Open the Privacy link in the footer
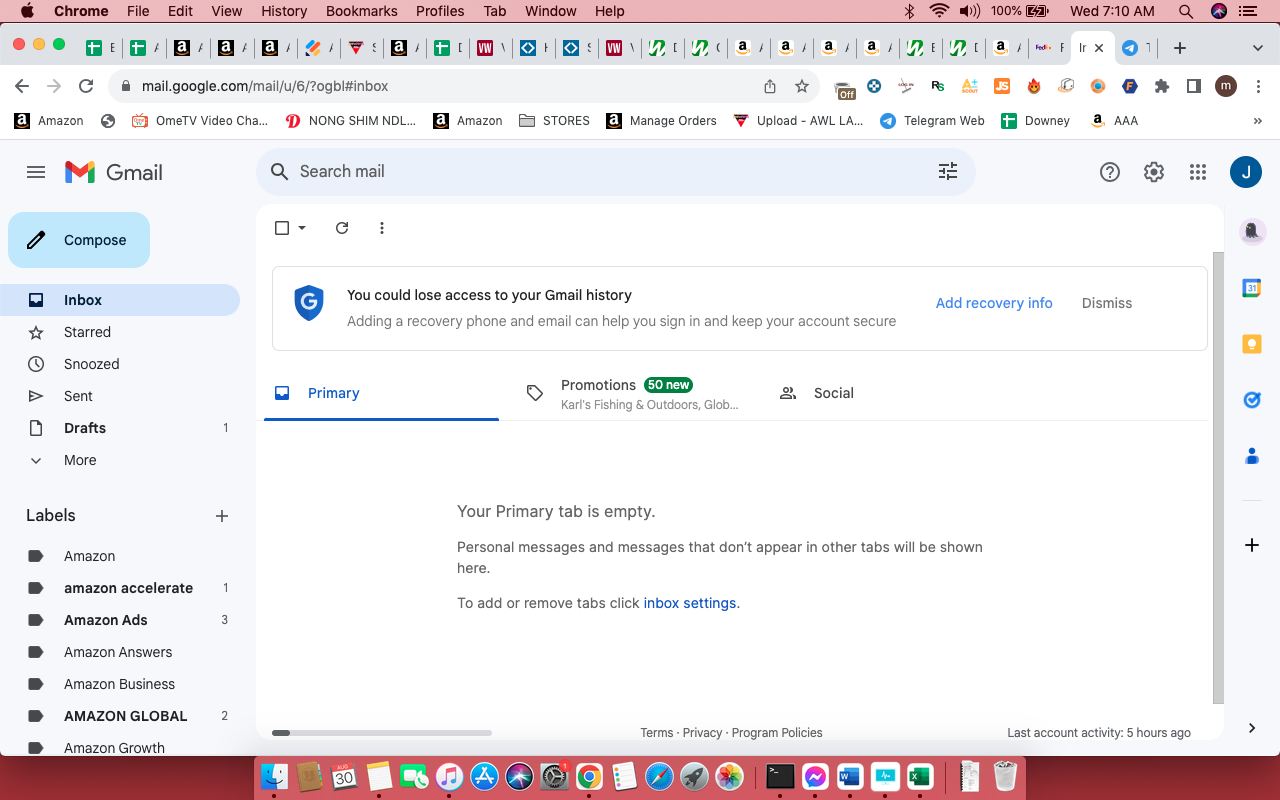1280x800 pixels. [702, 733]
